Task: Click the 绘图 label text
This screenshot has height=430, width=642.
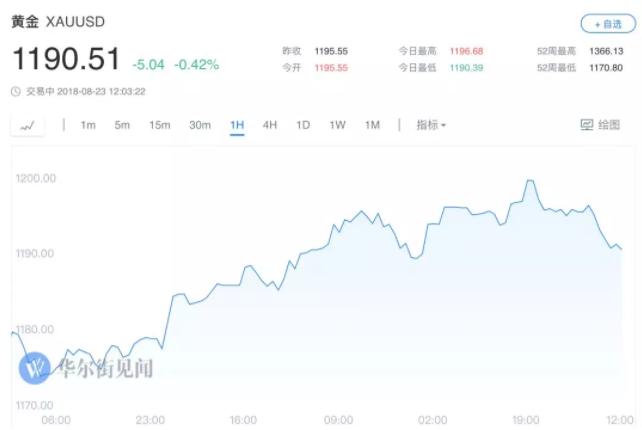Action: tap(609, 125)
